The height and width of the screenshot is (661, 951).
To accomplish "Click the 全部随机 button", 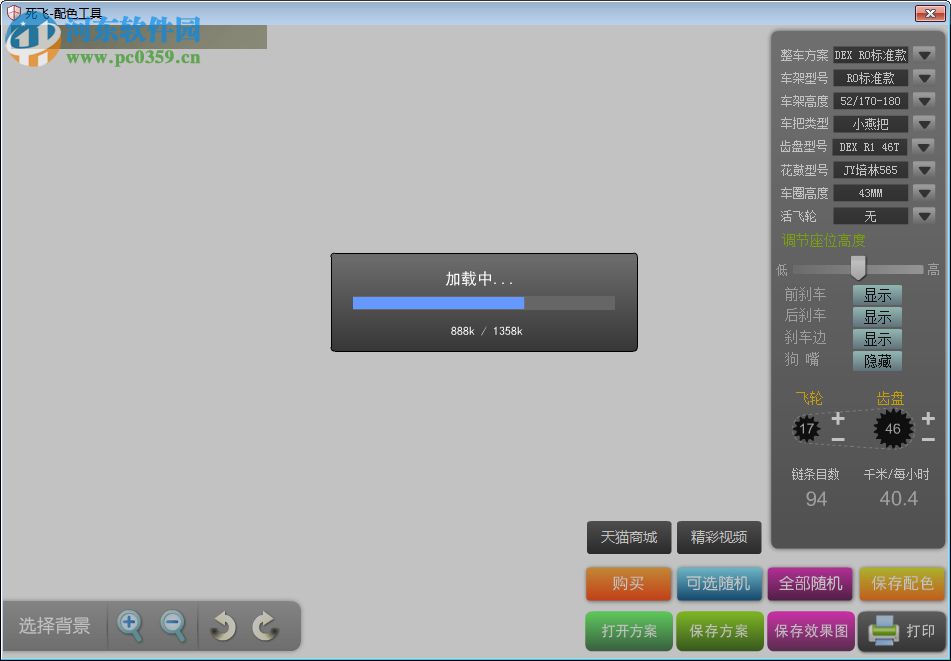I will (810, 583).
